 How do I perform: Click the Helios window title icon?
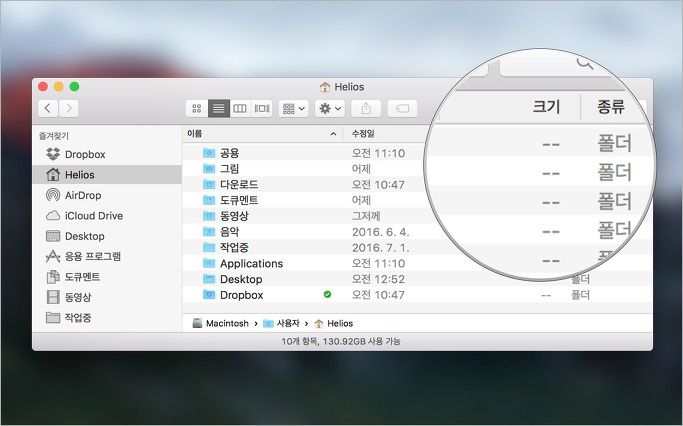click(325, 87)
